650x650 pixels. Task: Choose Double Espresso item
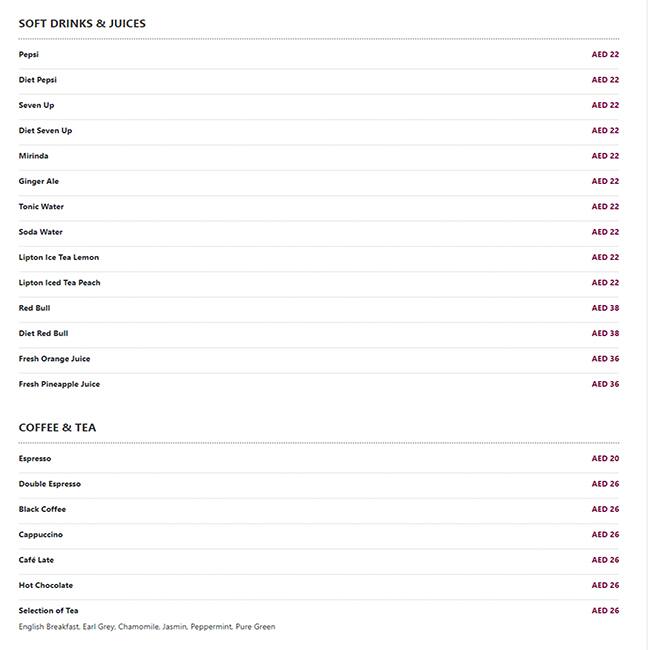point(50,484)
